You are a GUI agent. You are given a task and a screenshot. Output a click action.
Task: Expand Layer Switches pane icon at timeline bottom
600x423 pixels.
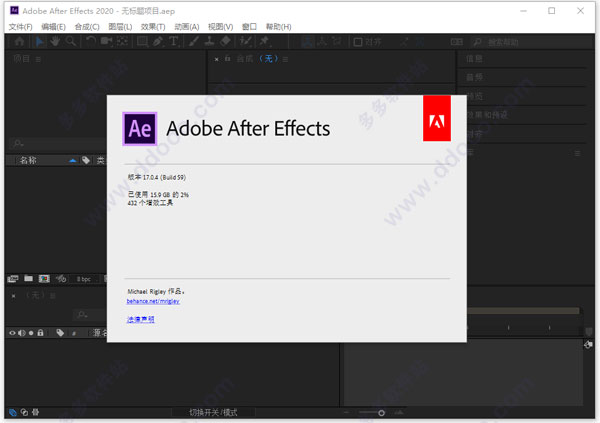point(13,412)
